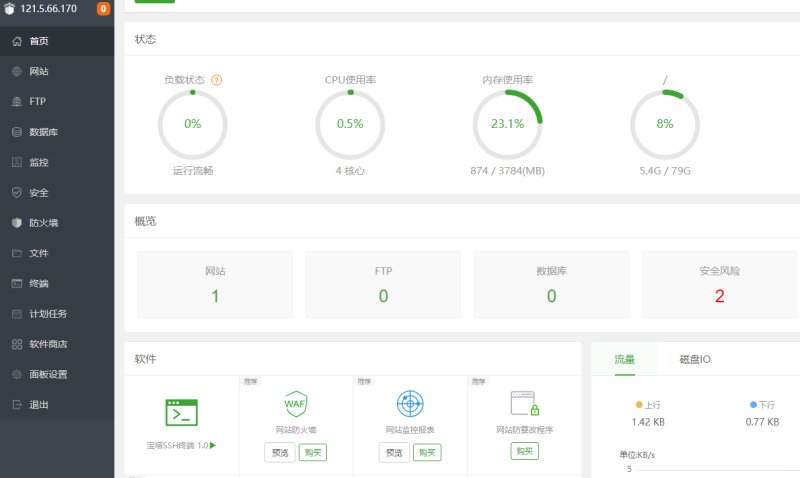The width and height of the screenshot is (800, 478).
Task: Click 预览 button under 网站监控报表
Action: coord(394,452)
